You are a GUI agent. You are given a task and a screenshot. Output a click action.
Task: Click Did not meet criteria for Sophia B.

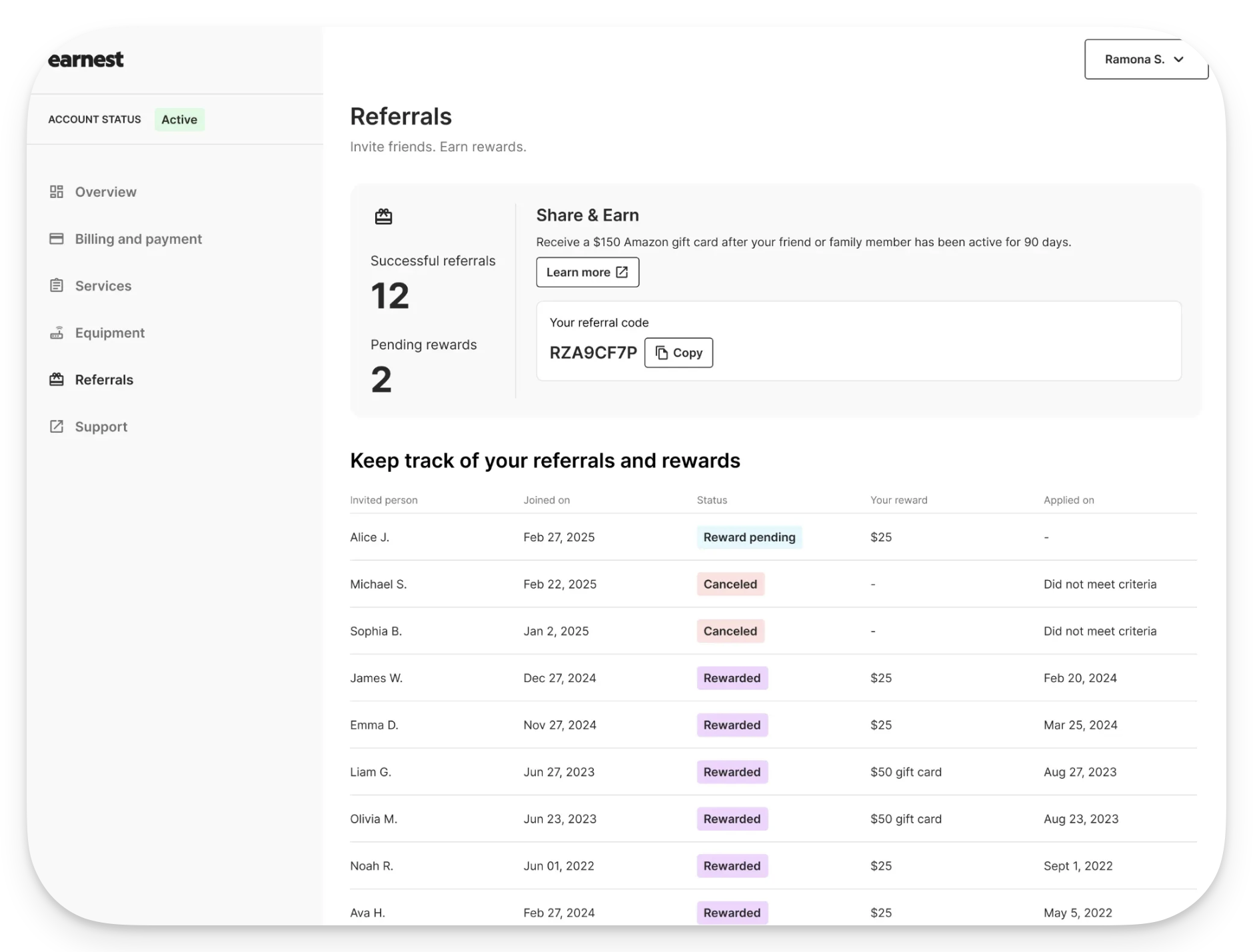1100,631
